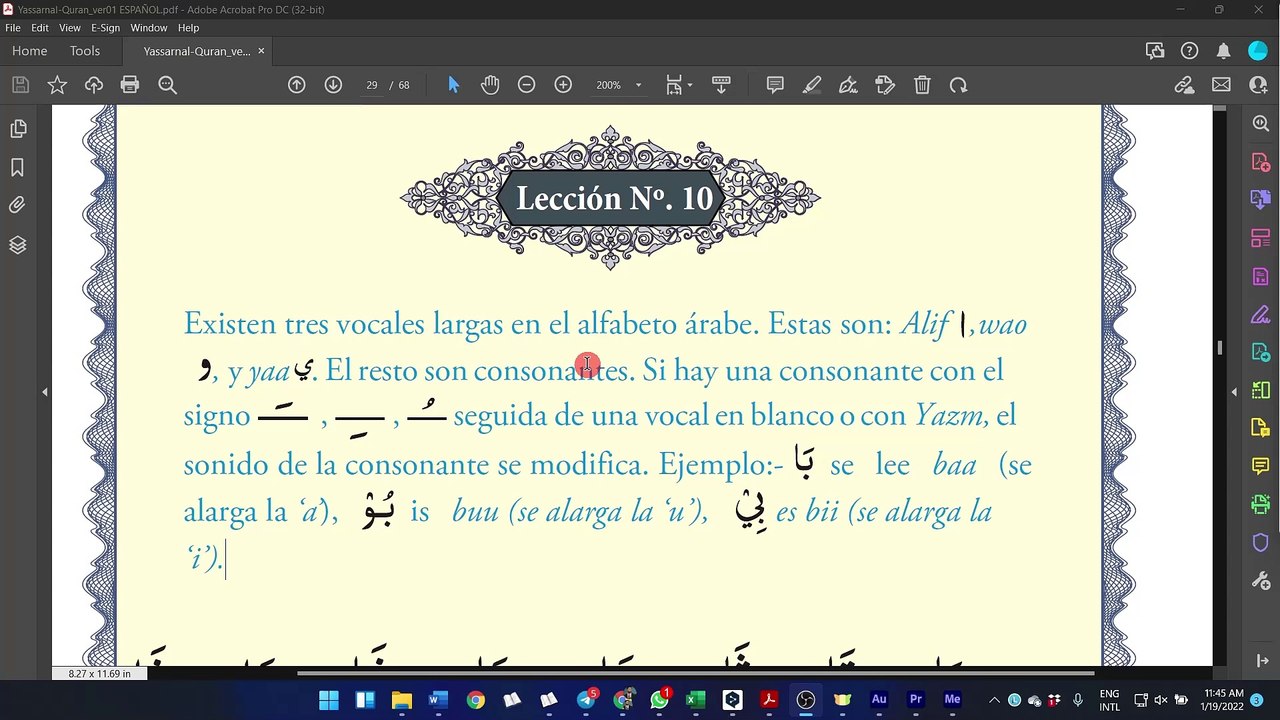Open the Page Thumbnails panel

pos(17,129)
